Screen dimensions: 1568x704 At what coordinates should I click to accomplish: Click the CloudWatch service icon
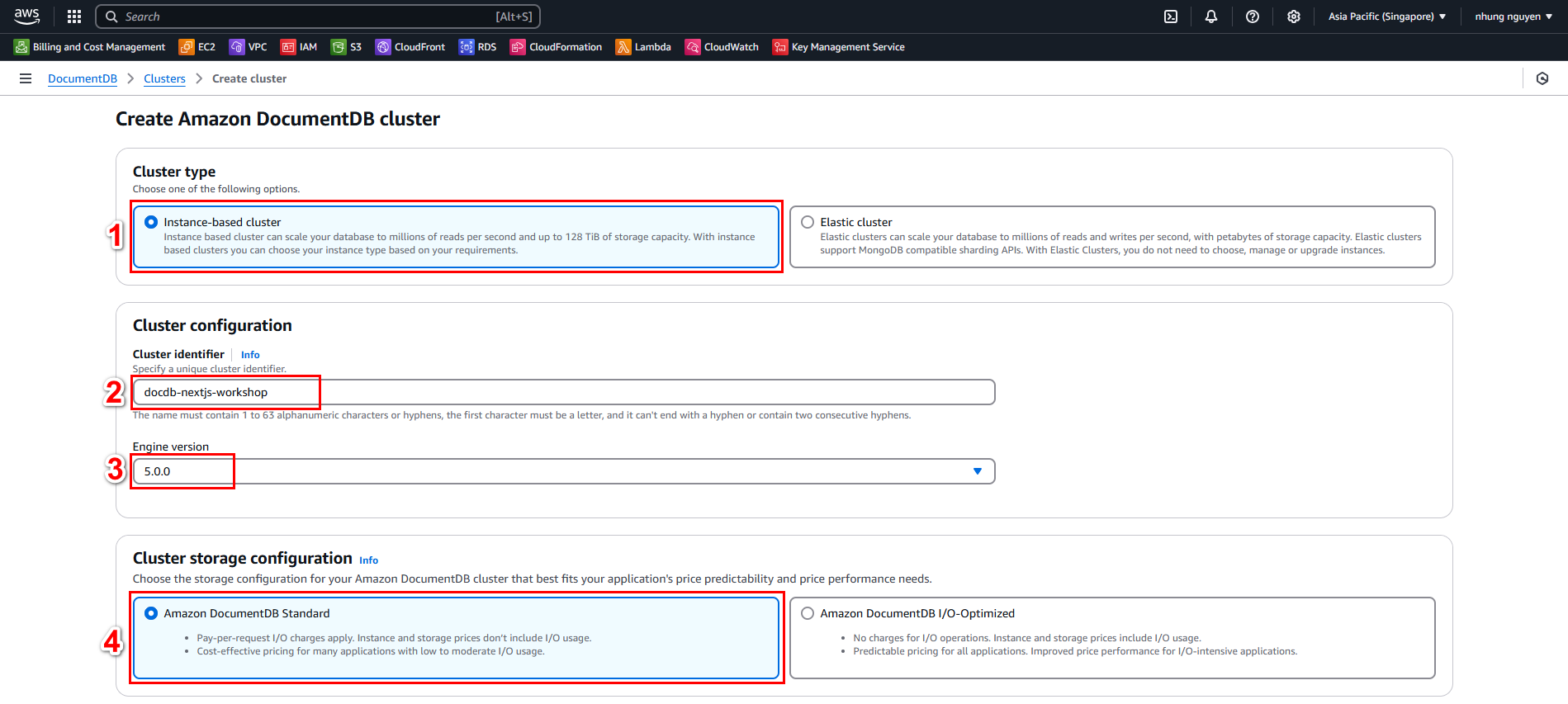pos(693,47)
